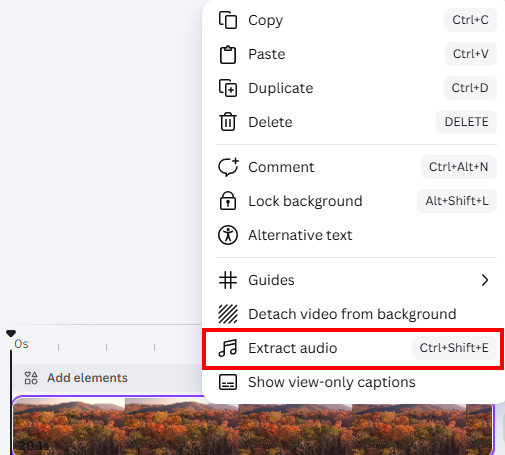The width and height of the screenshot is (505, 455).
Task: Click the Copy icon in context menu
Action: point(228,20)
